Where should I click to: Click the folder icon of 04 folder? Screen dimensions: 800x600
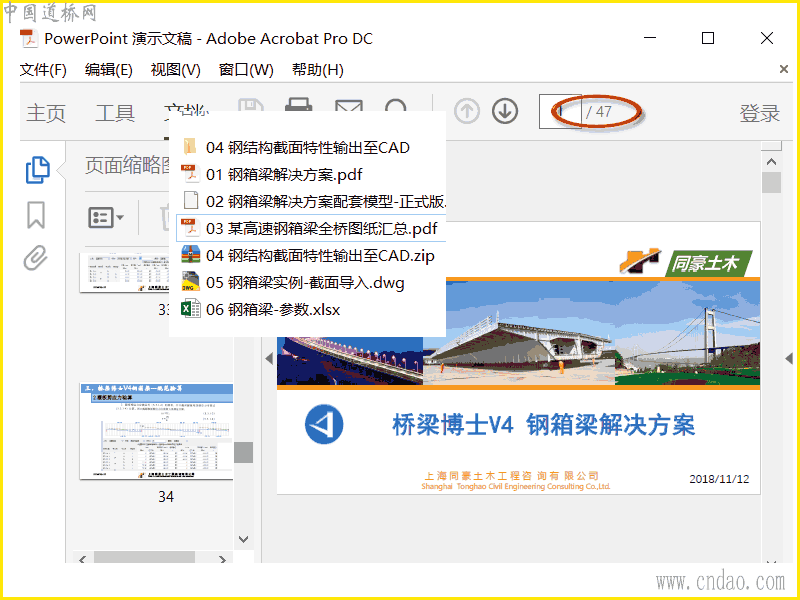[x=189, y=146]
